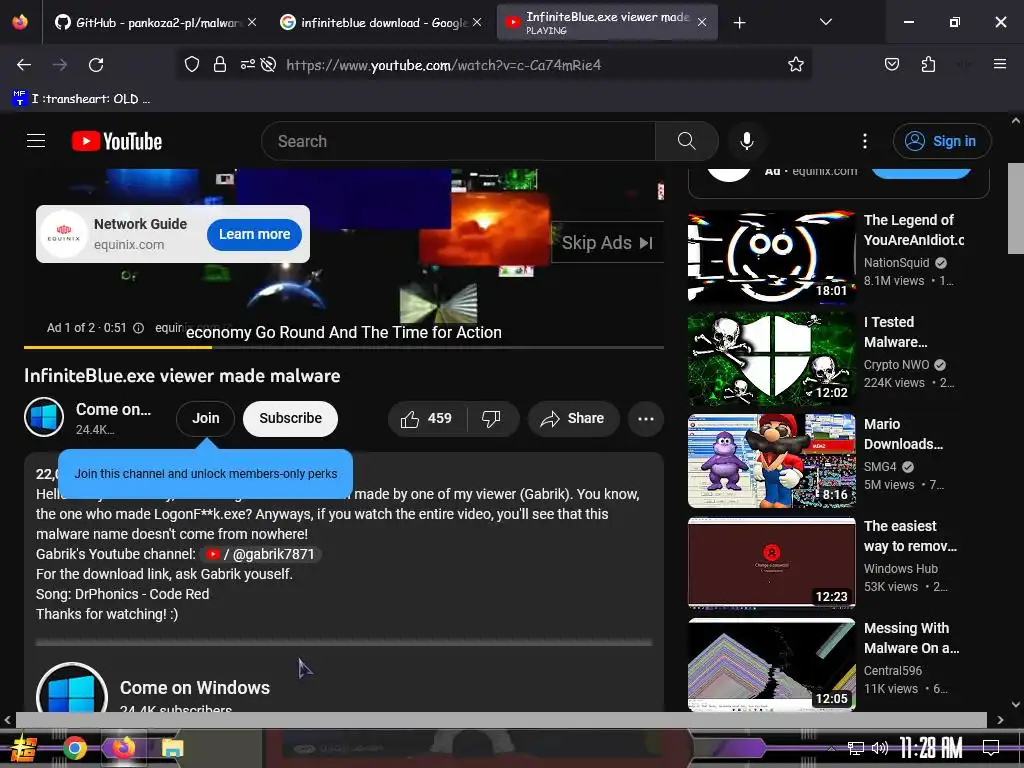Open the transheart OLD bookmark
The height and width of the screenshot is (768, 1024).
click(x=81, y=99)
